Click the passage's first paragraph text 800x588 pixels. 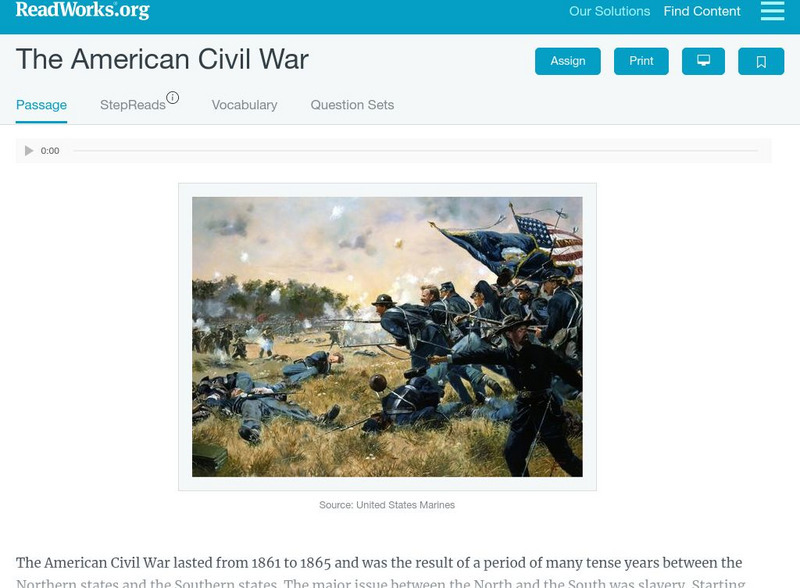tap(380, 572)
